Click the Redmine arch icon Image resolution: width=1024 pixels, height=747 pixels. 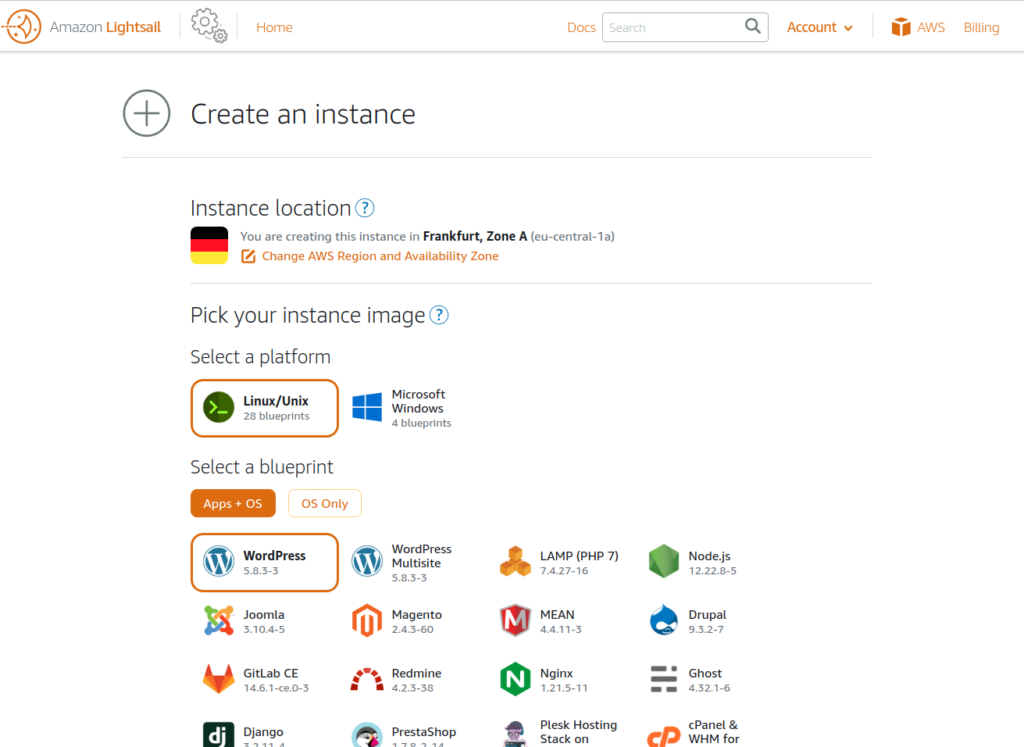pyautogui.click(x=367, y=679)
